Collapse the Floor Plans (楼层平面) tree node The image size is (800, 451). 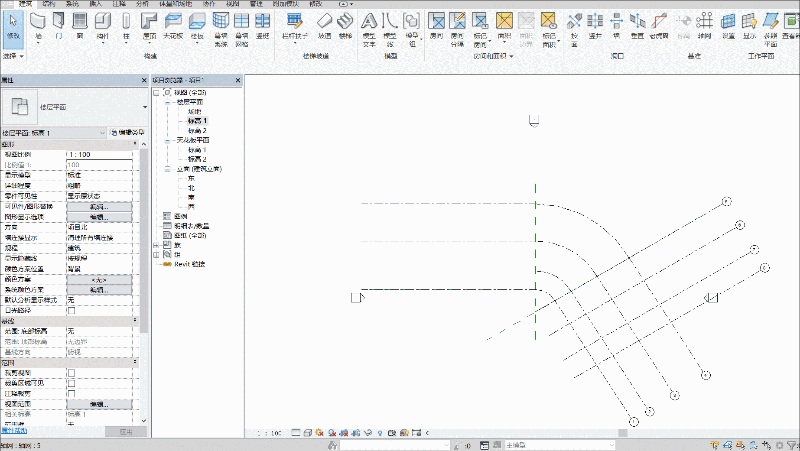[167, 102]
